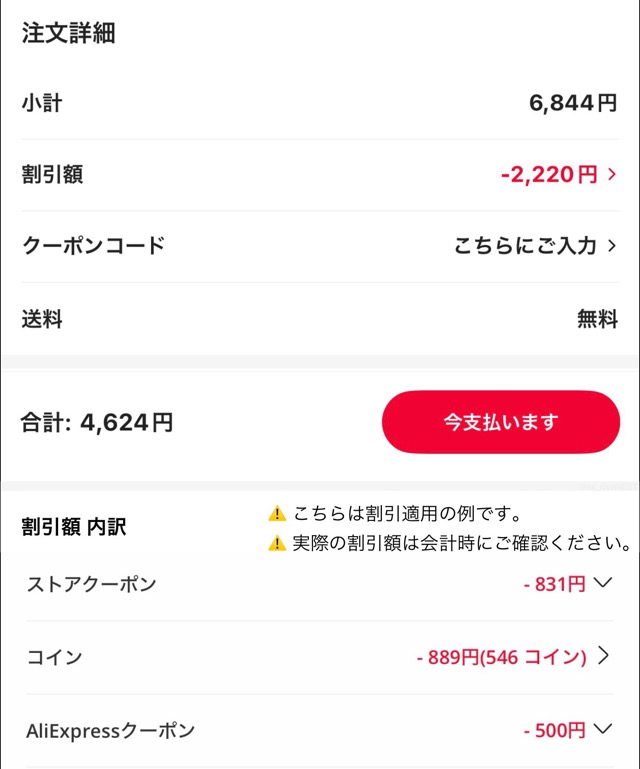640x769 pixels.
Task: Click the -831円 store coupon amount
Action: pyautogui.click(x=554, y=584)
